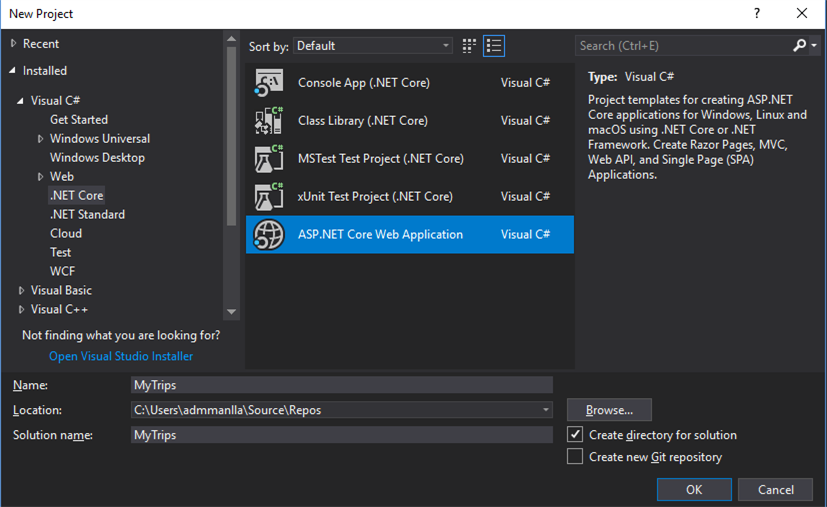Open the Sort by Default dropdown
This screenshot has width=827, height=507.
coord(373,46)
